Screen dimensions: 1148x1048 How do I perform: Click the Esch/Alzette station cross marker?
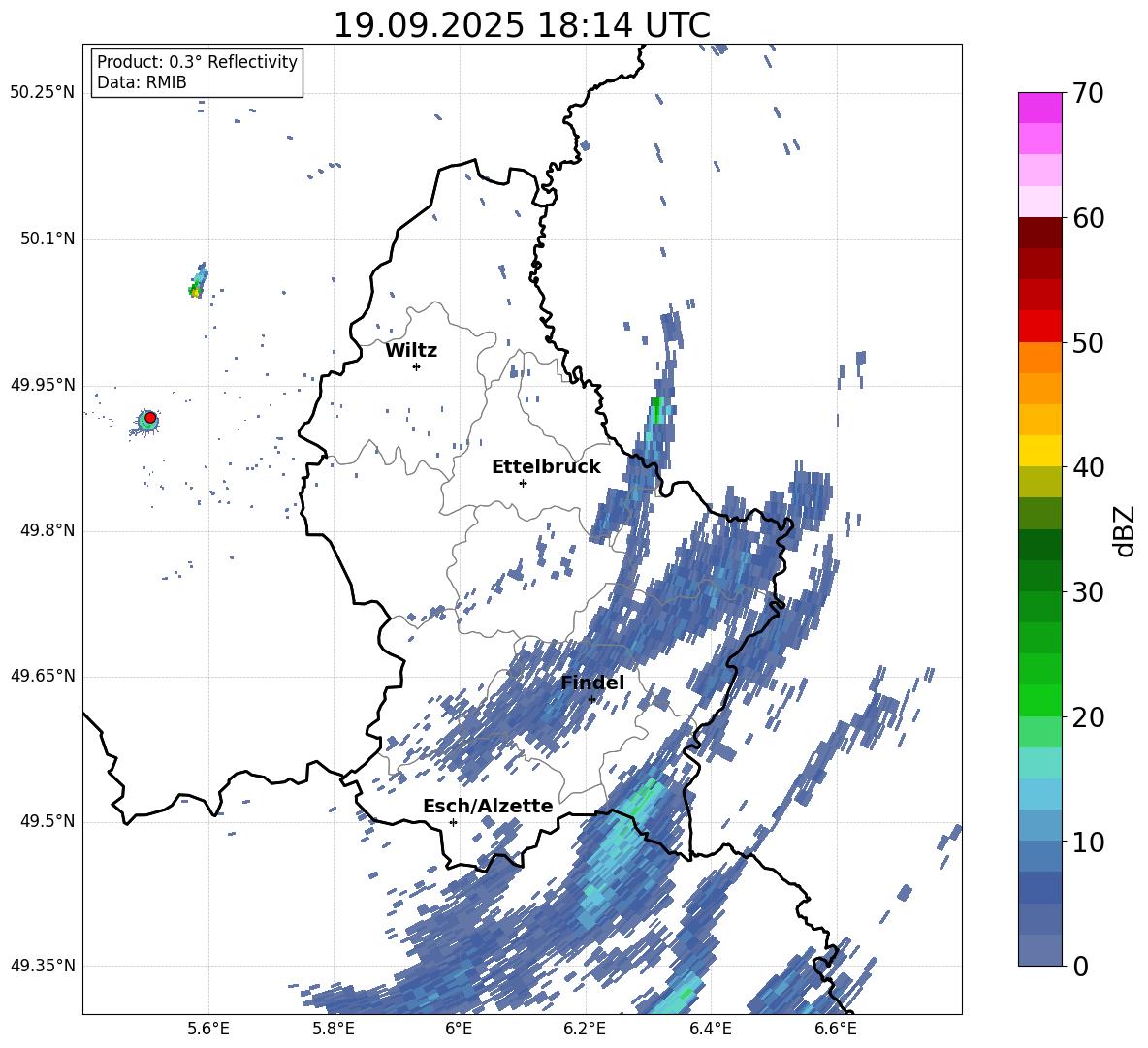click(x=453, y=822)
